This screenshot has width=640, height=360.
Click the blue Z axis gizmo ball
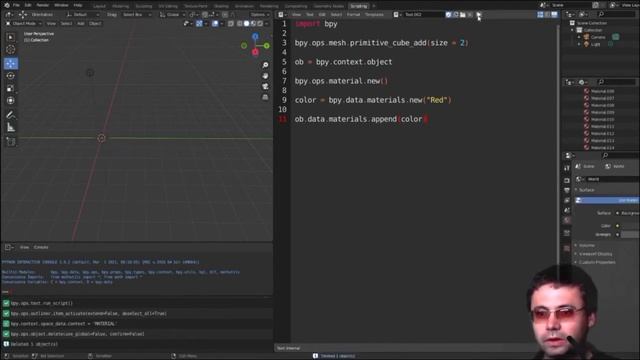[x=255, y=37]
